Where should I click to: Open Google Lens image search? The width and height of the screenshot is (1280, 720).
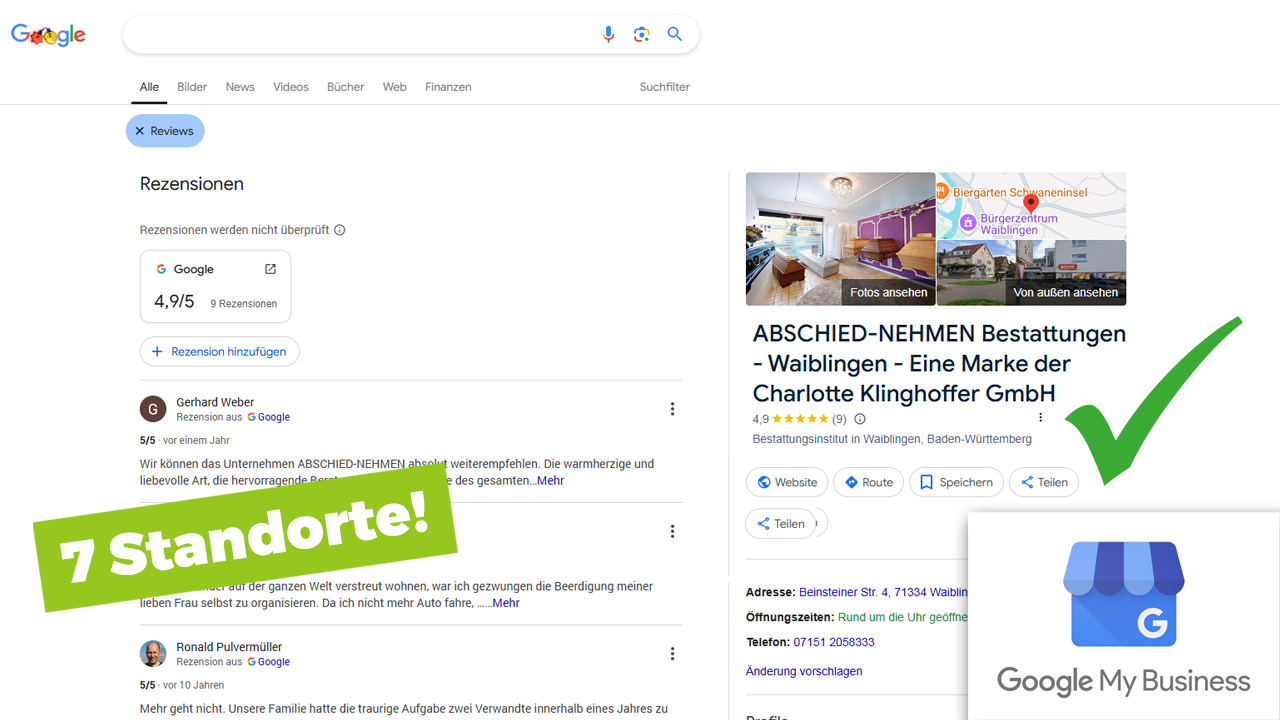[x=641, y=35]
